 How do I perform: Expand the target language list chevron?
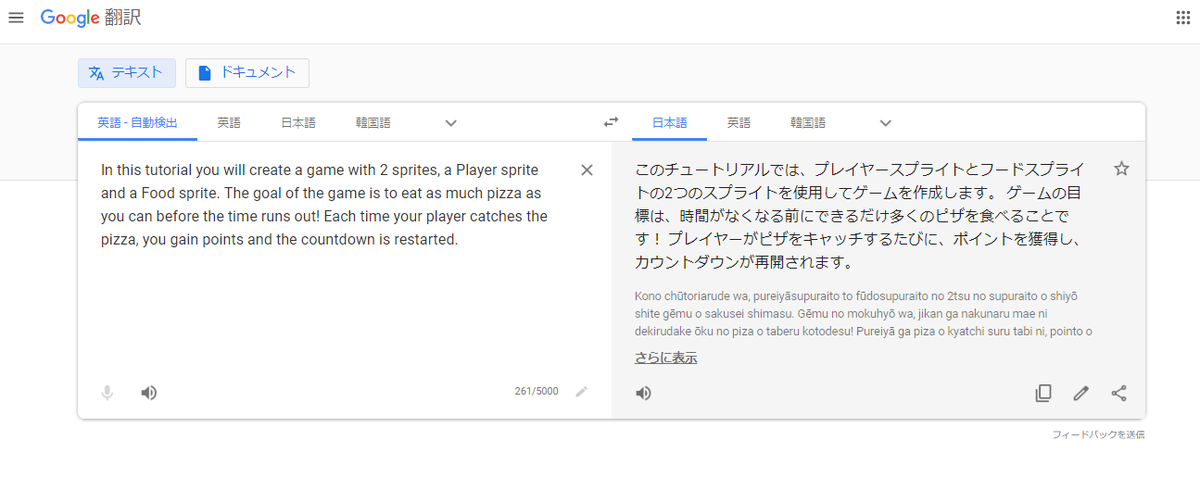(x=885, y=123)
